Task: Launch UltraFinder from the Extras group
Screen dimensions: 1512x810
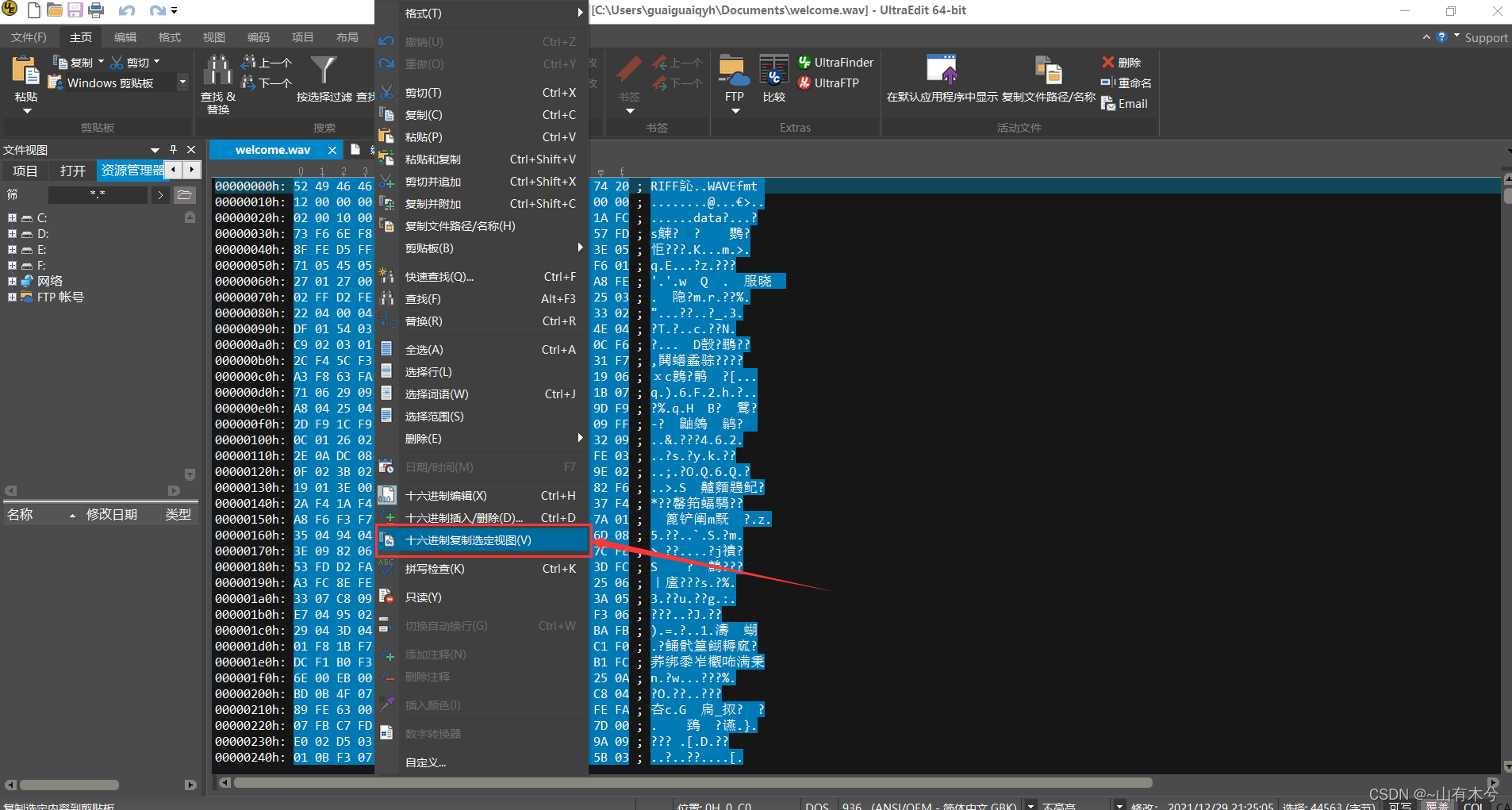Action: click(835, 63)
